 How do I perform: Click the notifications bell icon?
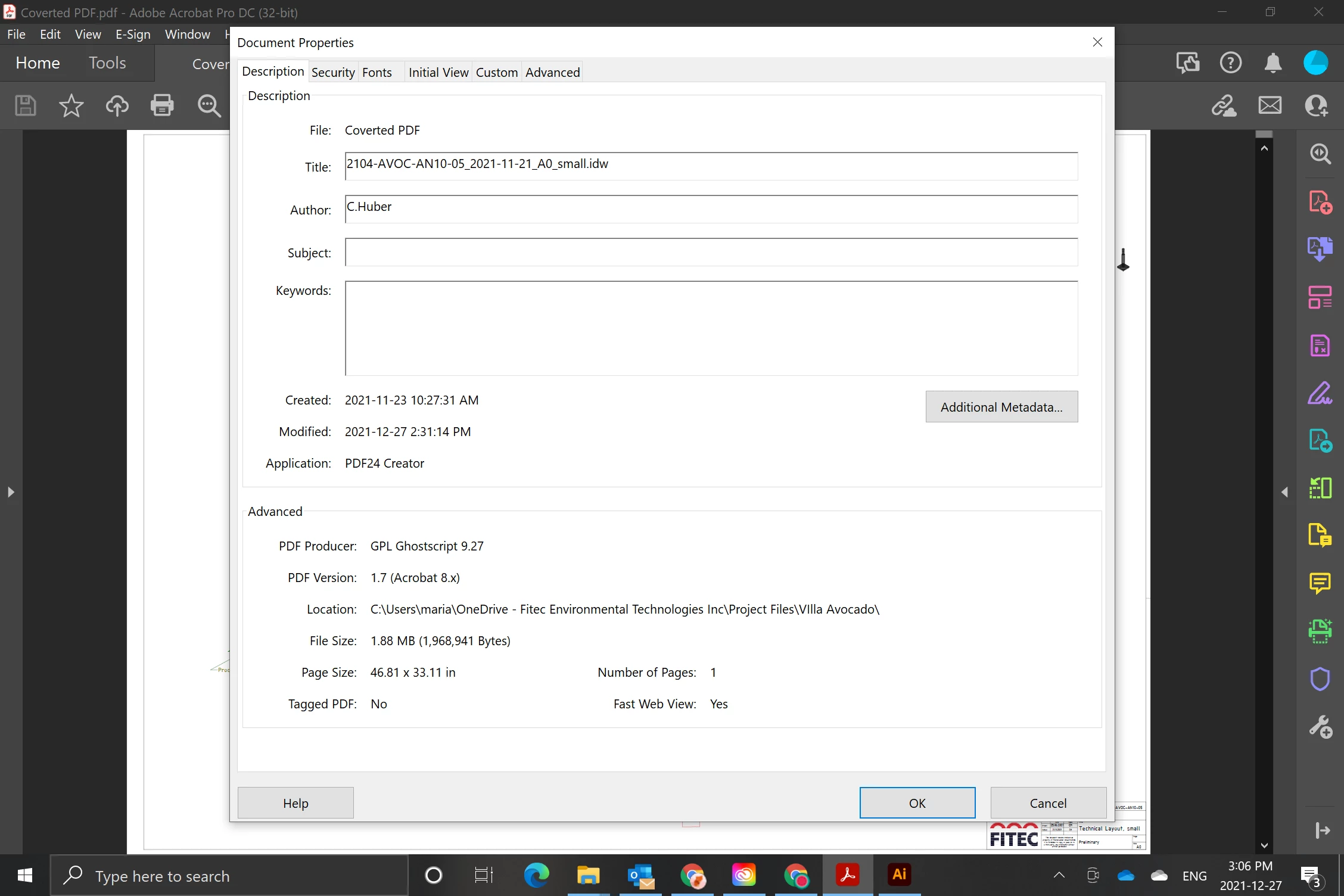(1273, 63)
